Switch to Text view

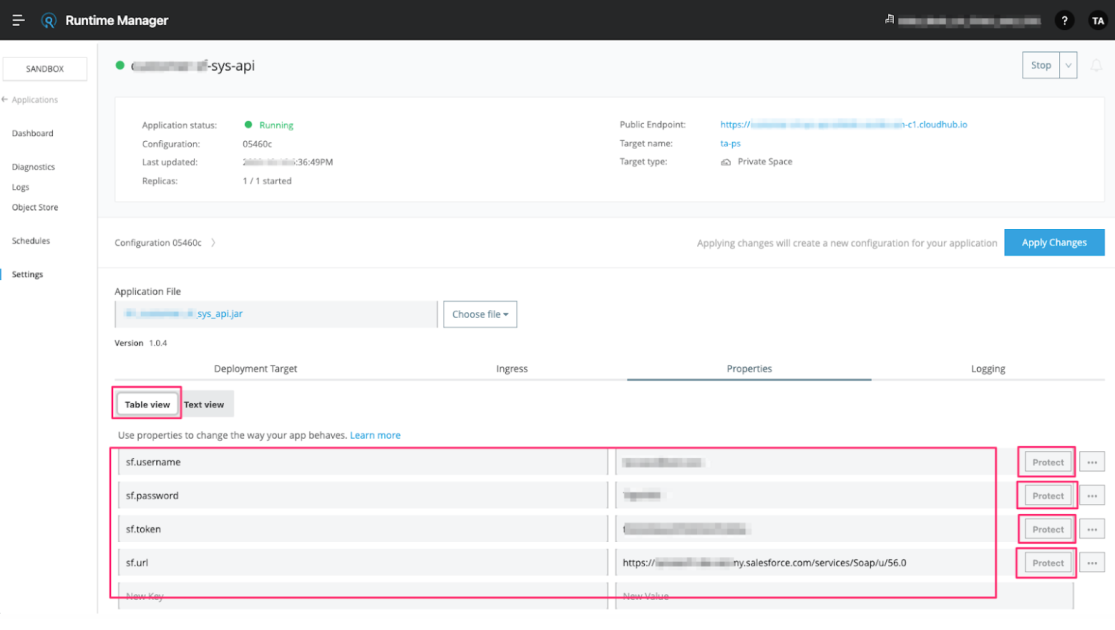(x=205, y=404)
